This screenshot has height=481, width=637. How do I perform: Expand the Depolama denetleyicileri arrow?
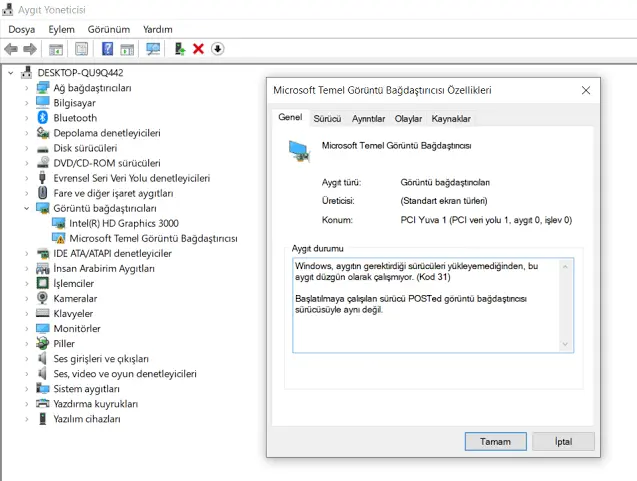pos(26,133)
